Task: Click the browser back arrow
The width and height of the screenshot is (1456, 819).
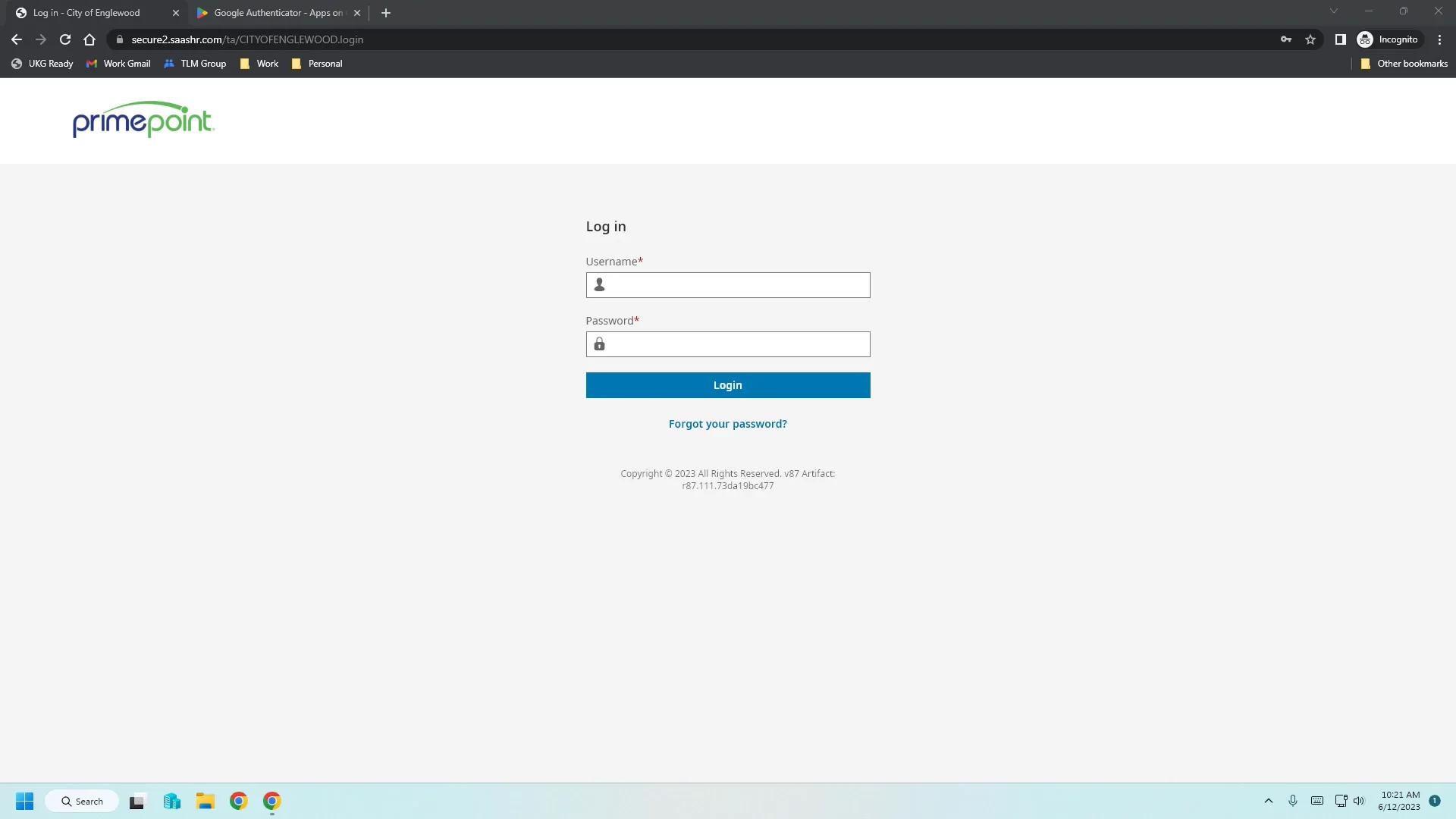Action: click(x=17, y=39)
